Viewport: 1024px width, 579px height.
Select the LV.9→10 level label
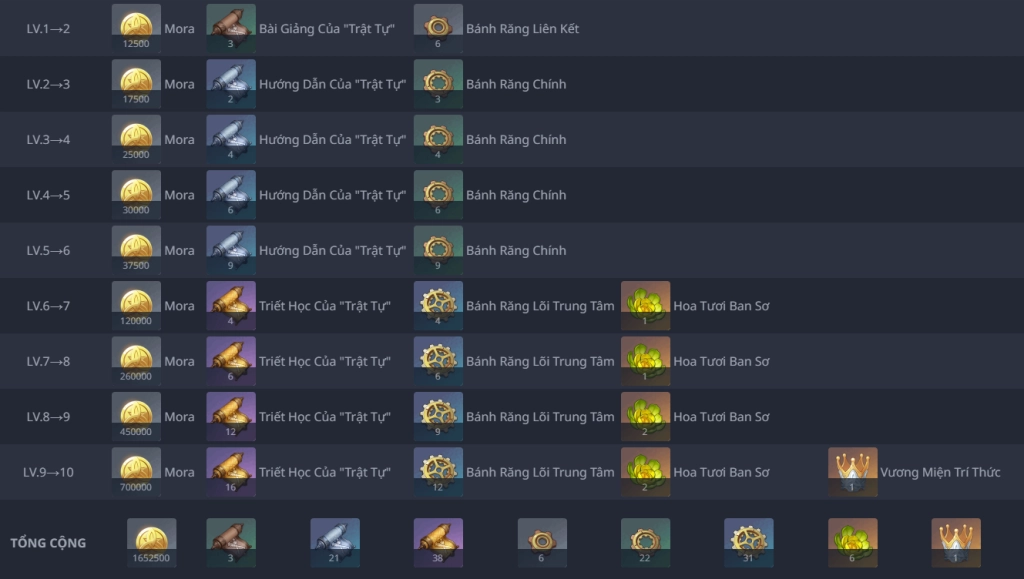pyautogui.click(x=48, y=472)
